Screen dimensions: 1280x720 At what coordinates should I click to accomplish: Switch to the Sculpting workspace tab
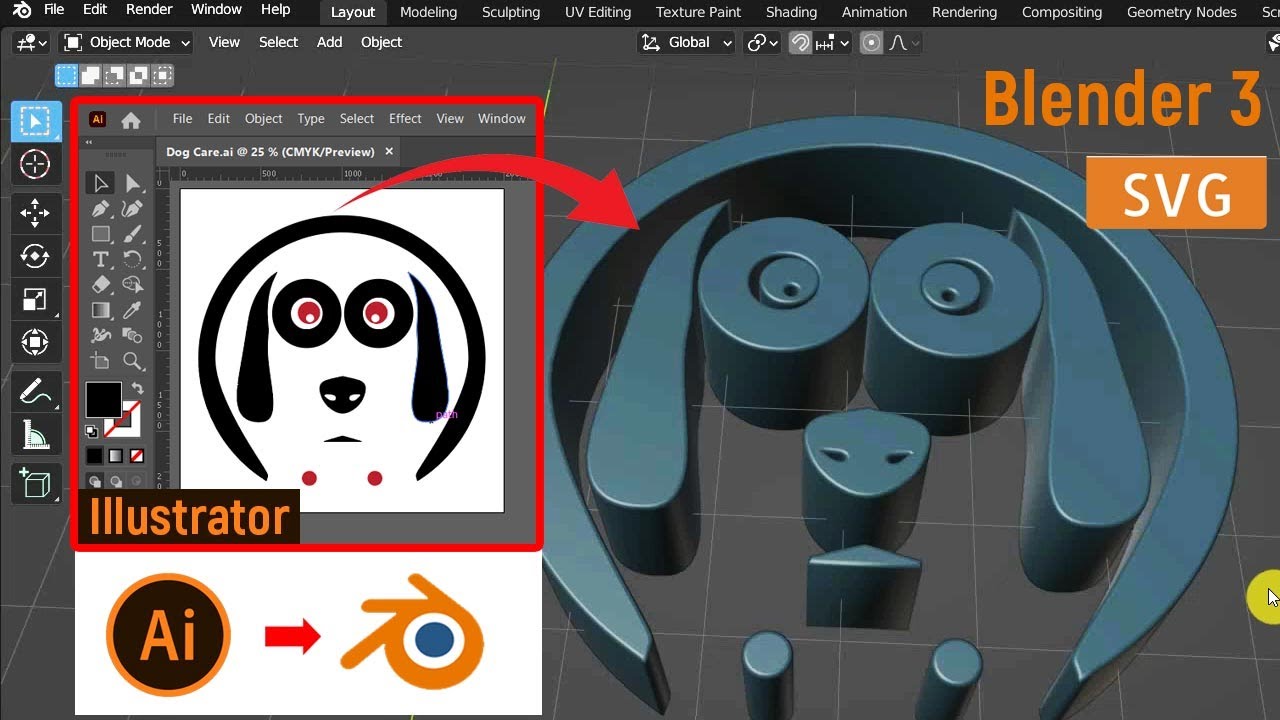[511, 12]
